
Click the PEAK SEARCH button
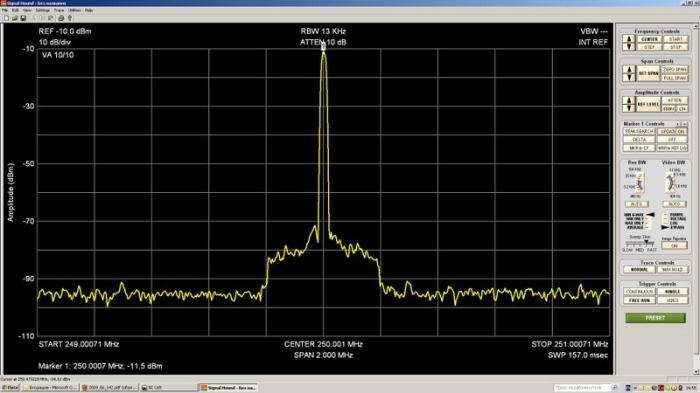pos(639,131)
